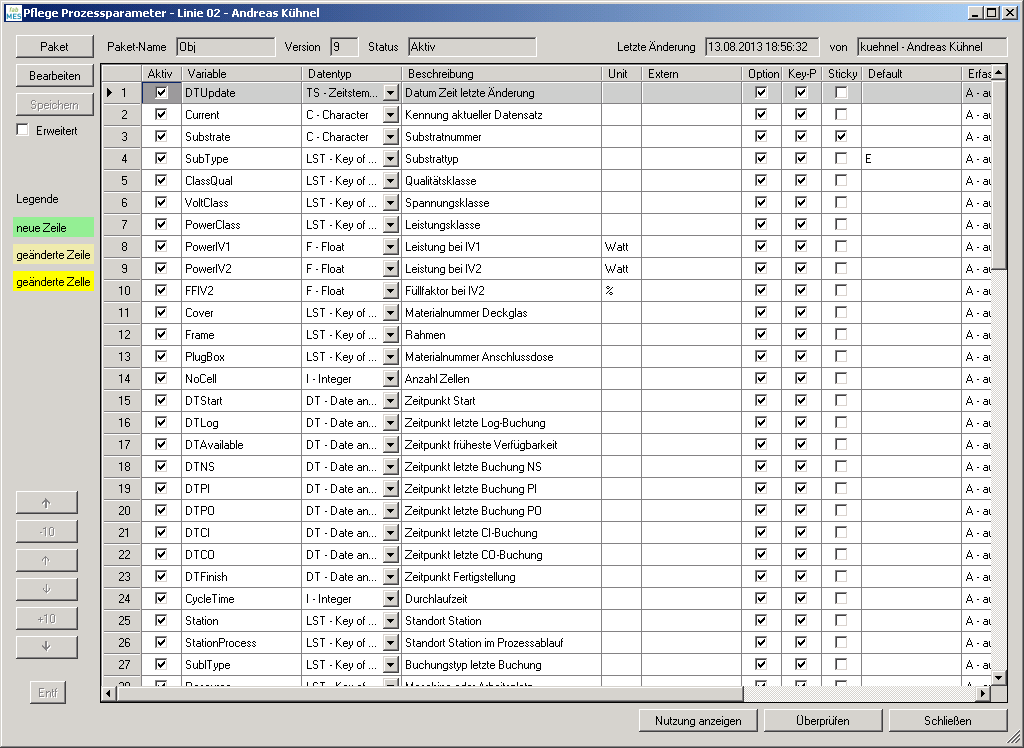Click the thin down-arrow move-down button
Image resolution: width=1024 pixels, height=748 pixels.
(46, 589)
